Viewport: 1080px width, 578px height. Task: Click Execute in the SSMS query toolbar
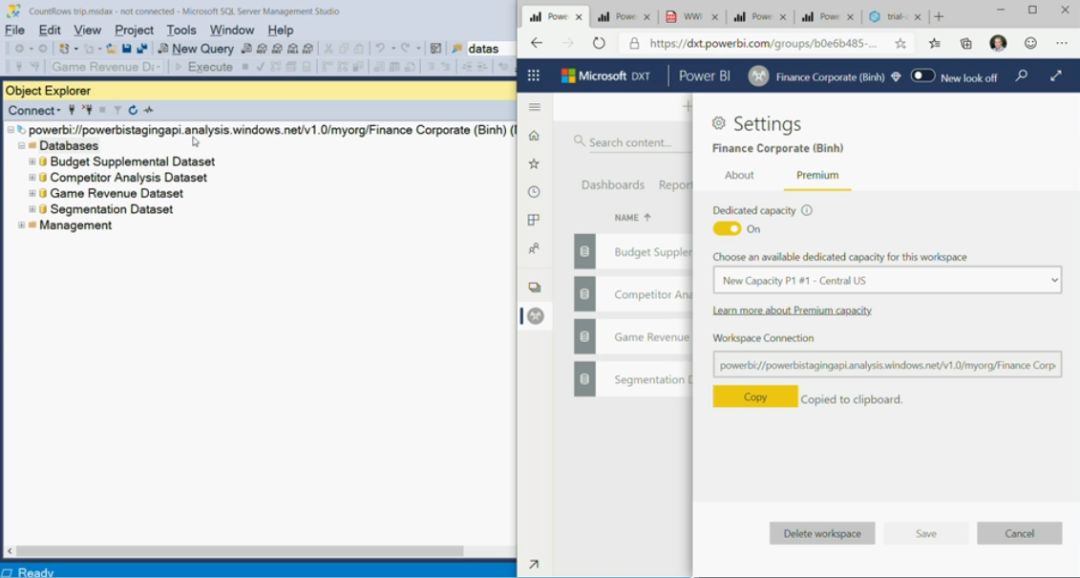pos(204,67)
